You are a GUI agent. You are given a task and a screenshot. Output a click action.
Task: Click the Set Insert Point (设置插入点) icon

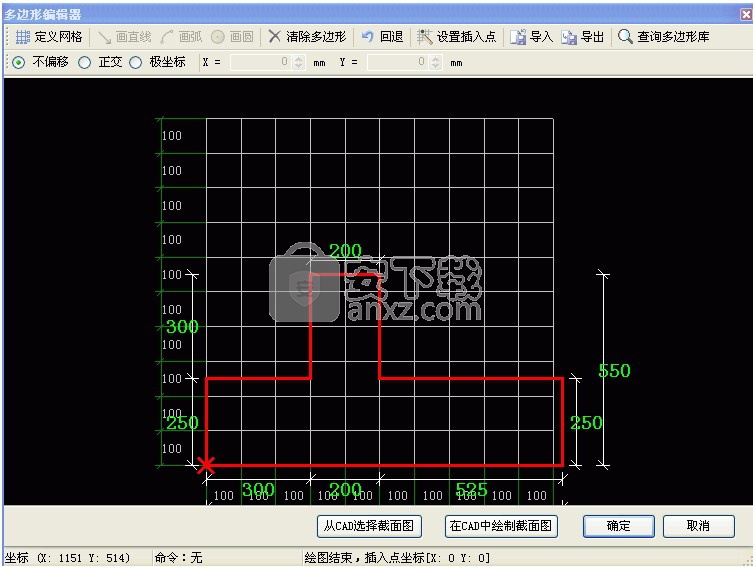pos(424,37)
